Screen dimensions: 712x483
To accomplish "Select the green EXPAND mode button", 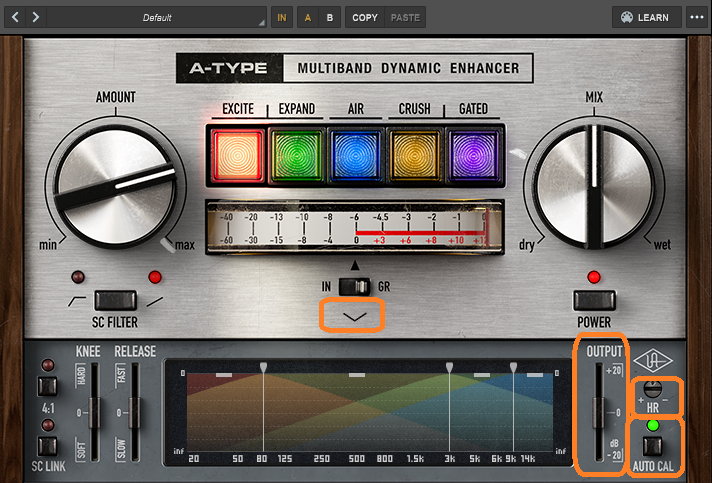I will [296, 156].
